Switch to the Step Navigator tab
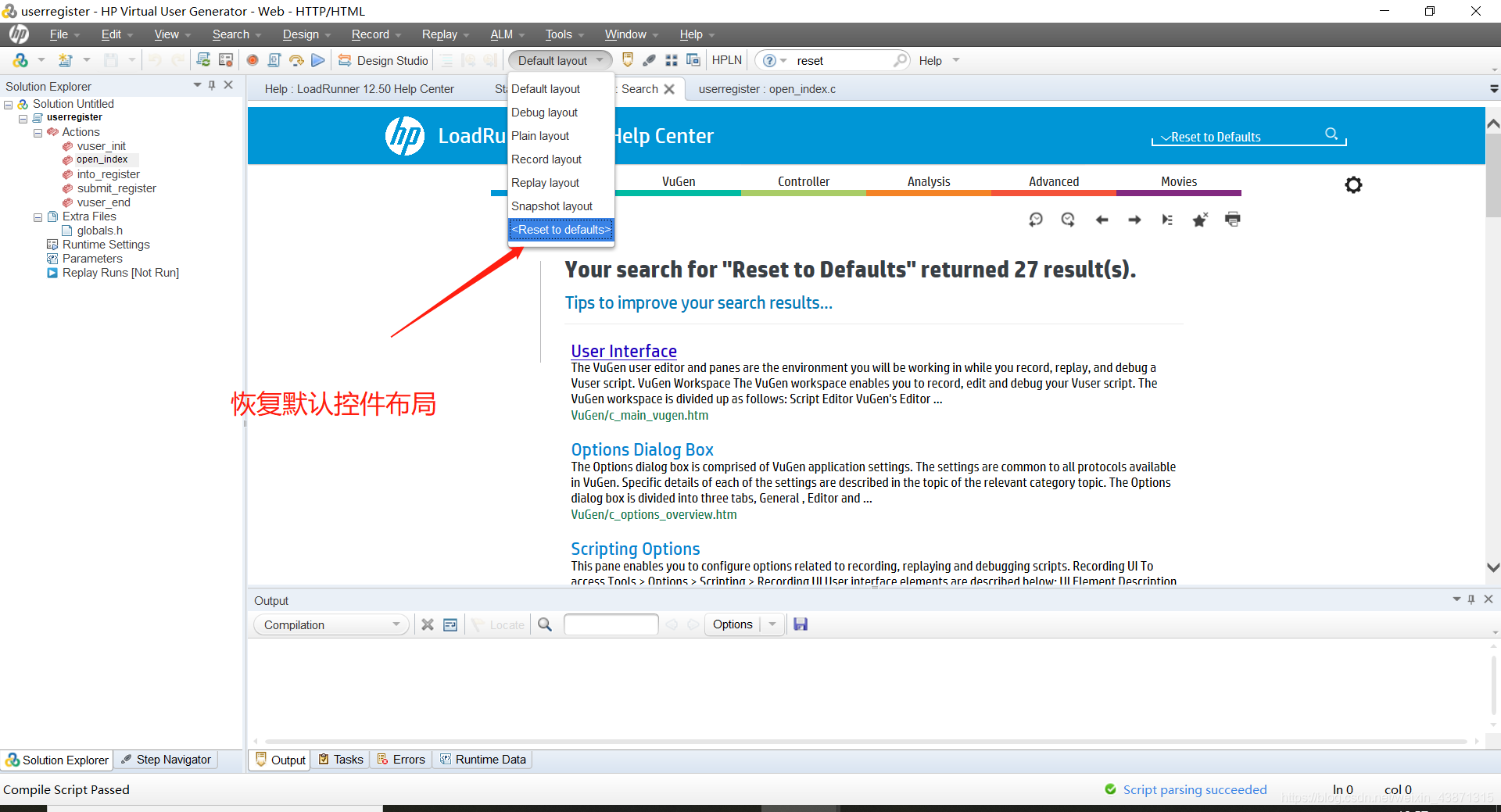Screen dimensions: 1501x812 coord(166,760)
